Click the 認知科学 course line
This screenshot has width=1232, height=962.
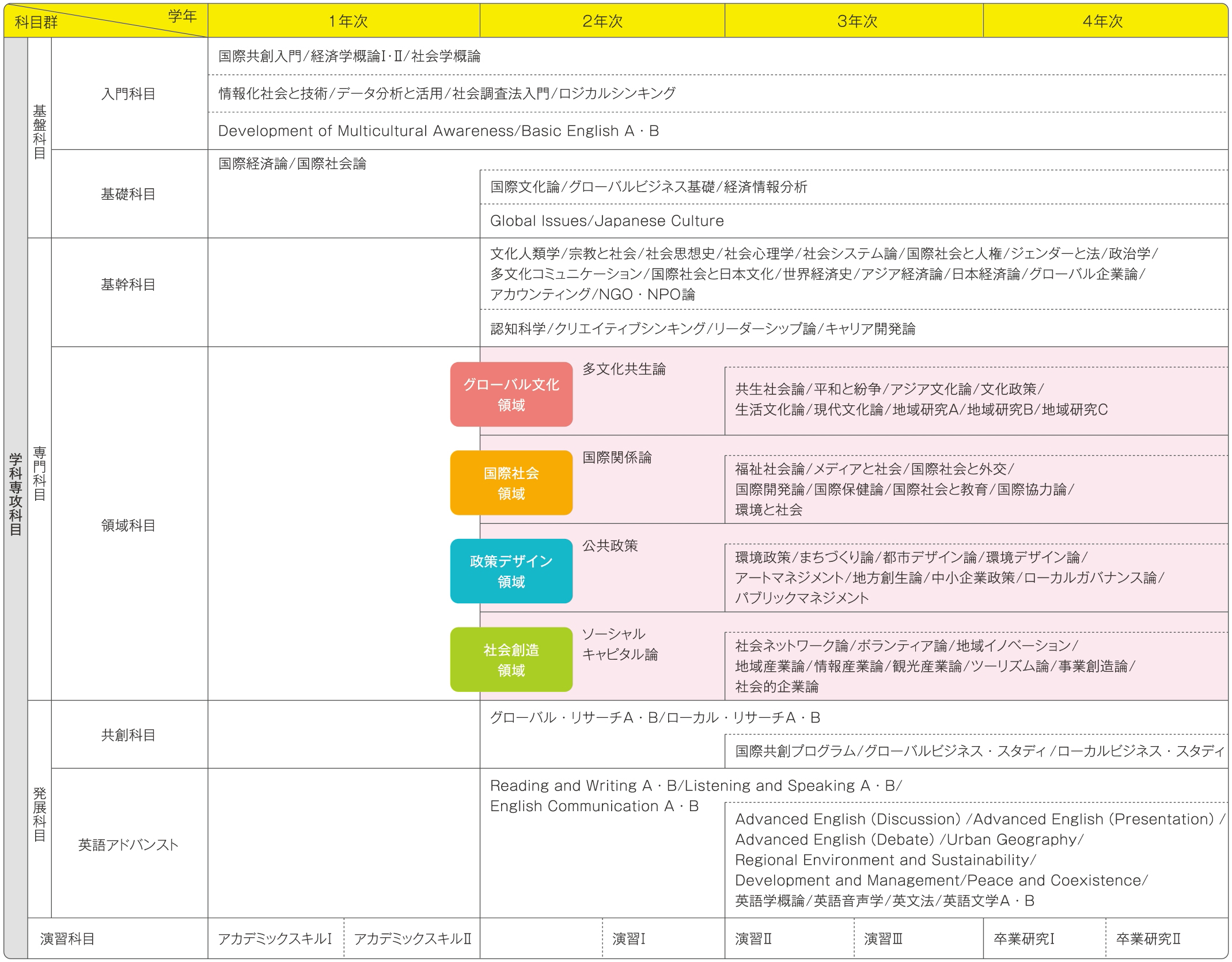[703, 329]
